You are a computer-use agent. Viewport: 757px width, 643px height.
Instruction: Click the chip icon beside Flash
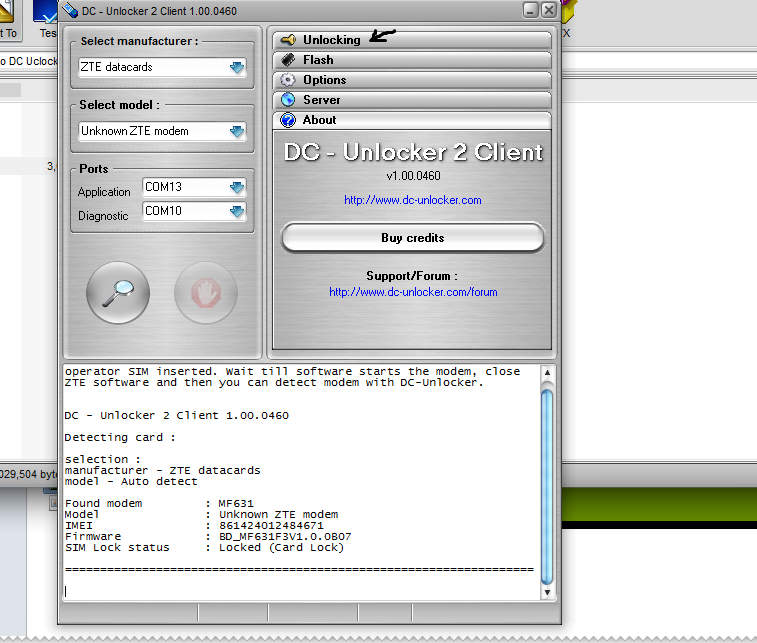tap(288, 60)
